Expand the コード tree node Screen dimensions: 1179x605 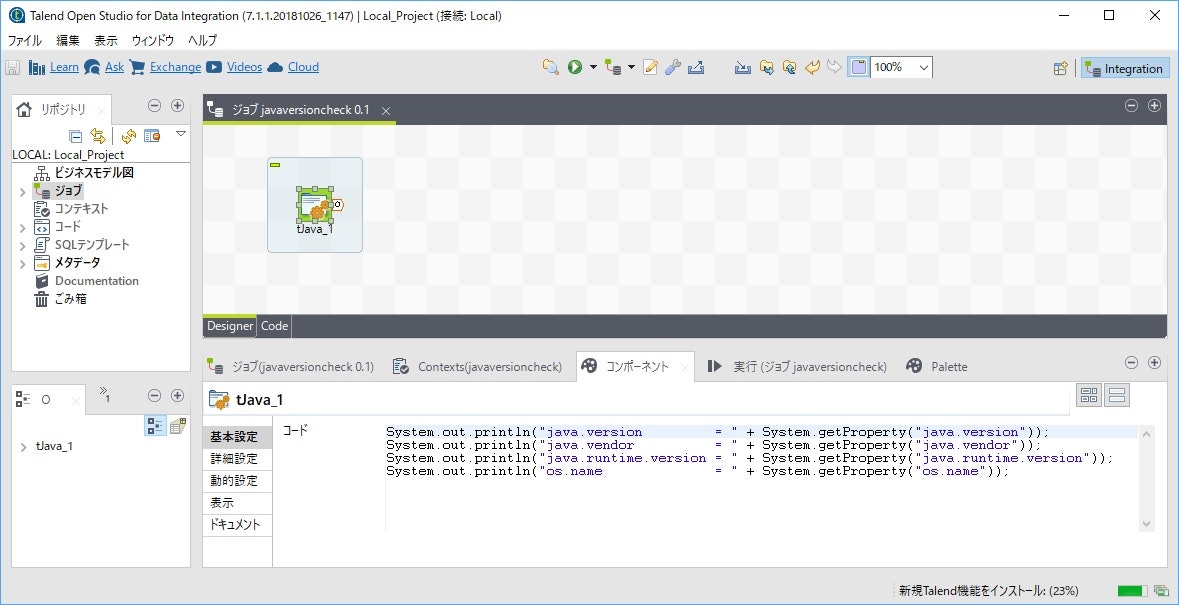coord(23,228)
